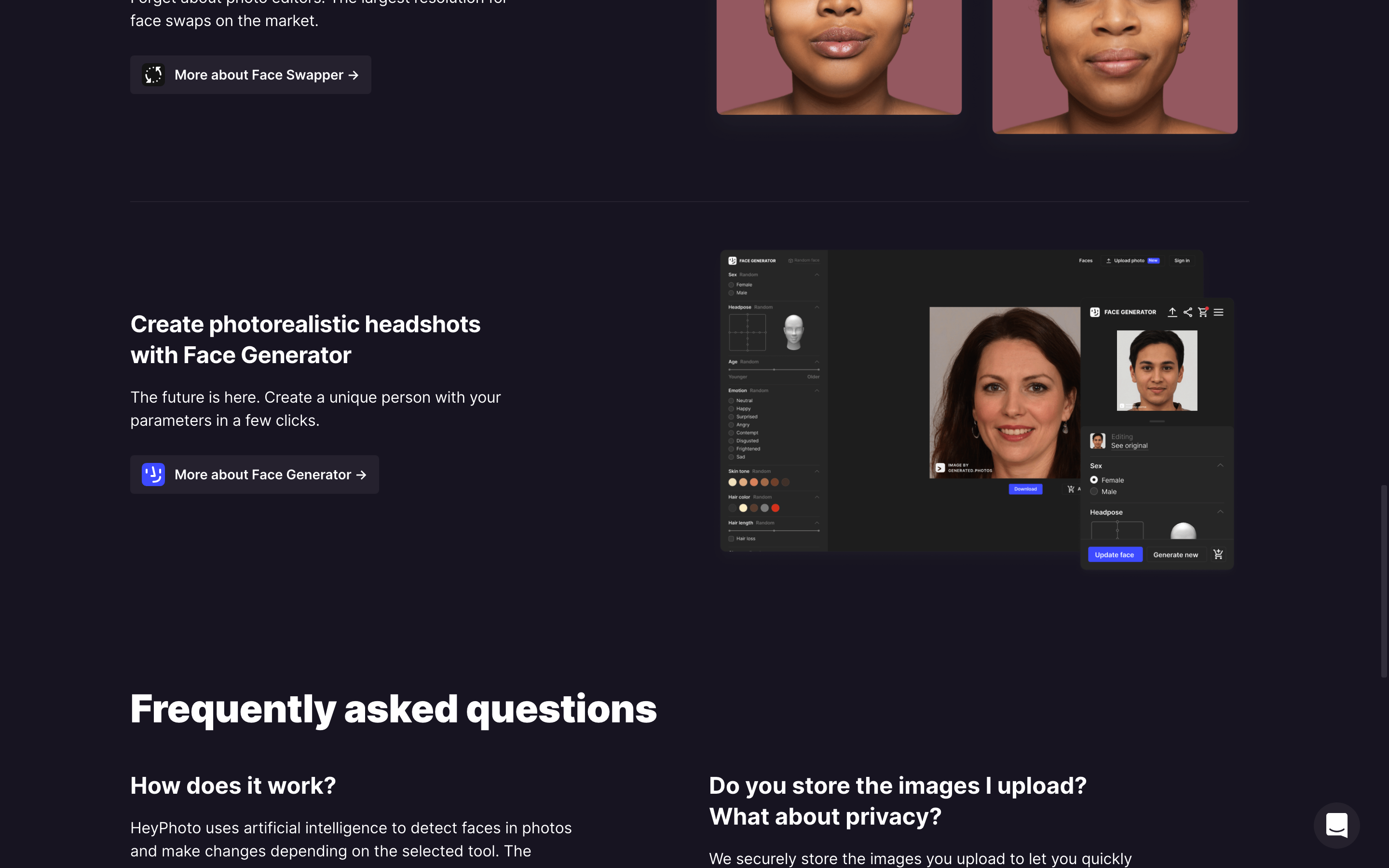Collapse Headpose section in left sidebar

point(817,307)
